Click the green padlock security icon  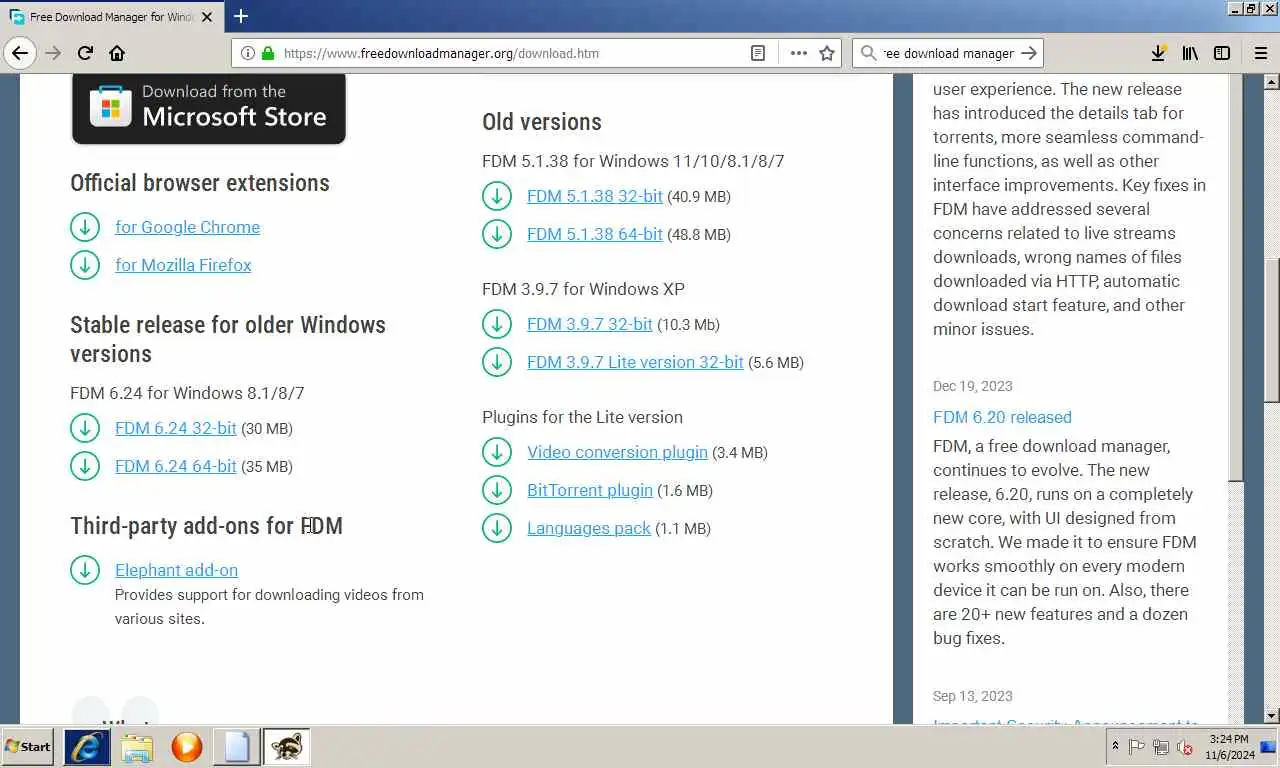267,53
